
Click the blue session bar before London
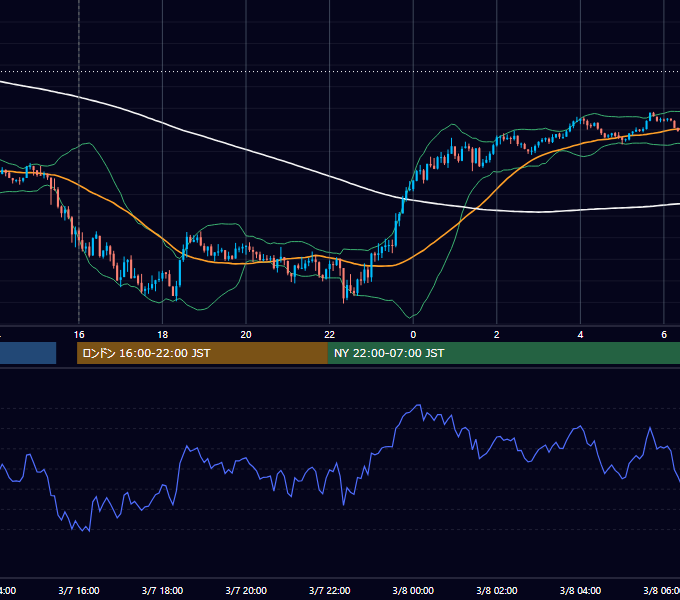pyautogui.click(x=28, y=353)
